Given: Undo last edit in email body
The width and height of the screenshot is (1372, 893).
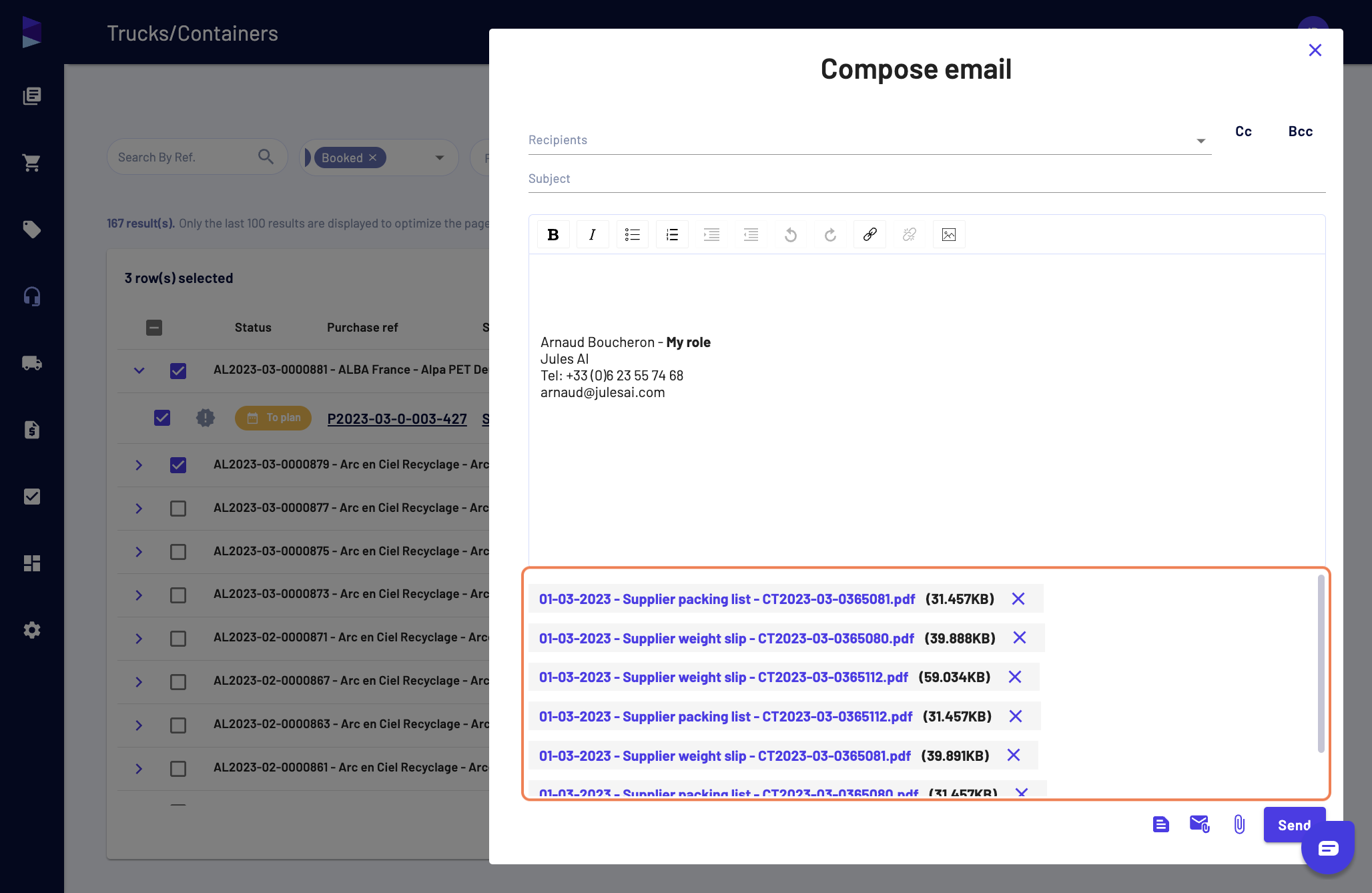Looking at the screenshot, I should pos(791,234).
